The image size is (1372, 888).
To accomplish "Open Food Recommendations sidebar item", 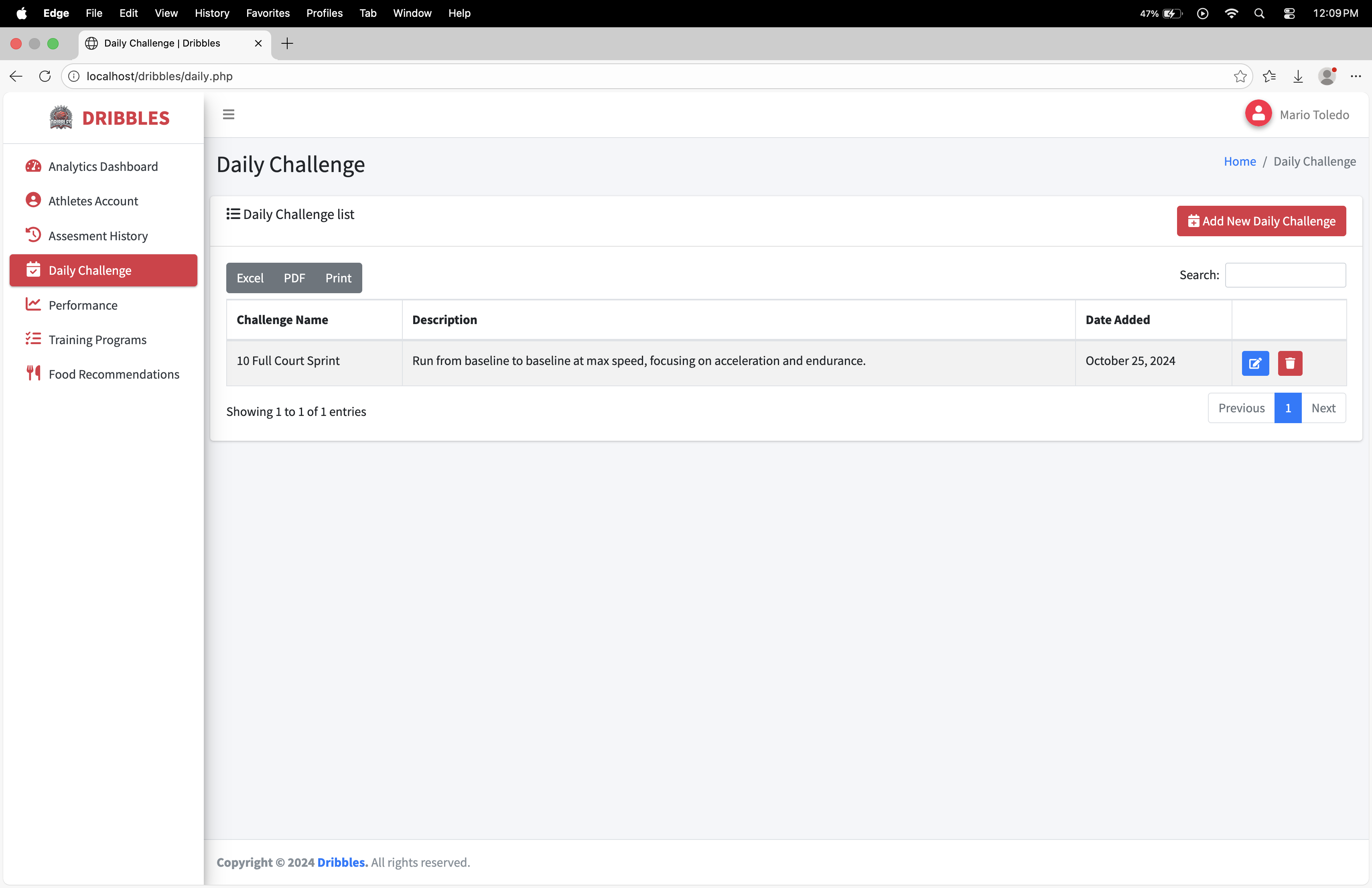I will [114, 375].
